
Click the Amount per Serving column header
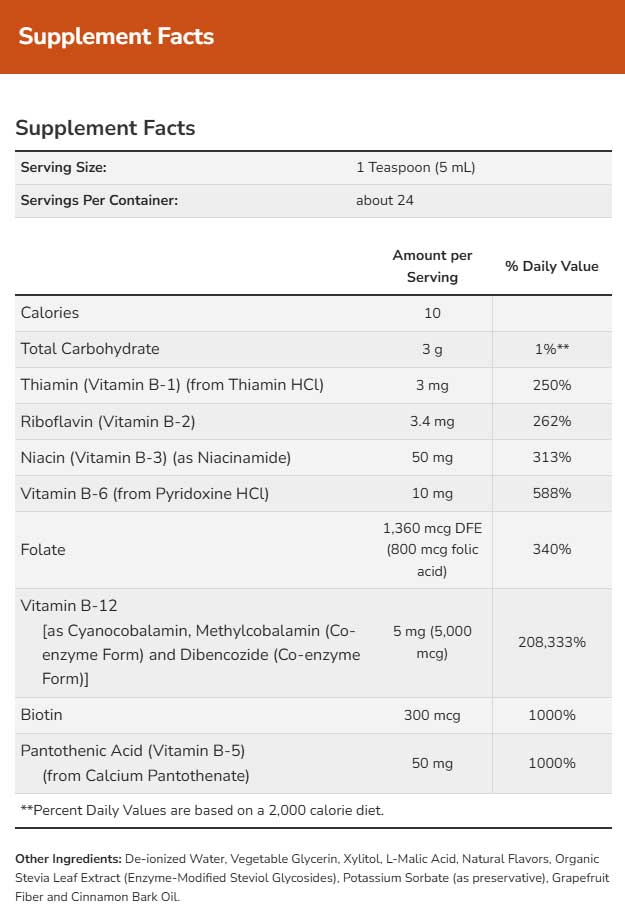pyautogui.click(x=432, y=266)
